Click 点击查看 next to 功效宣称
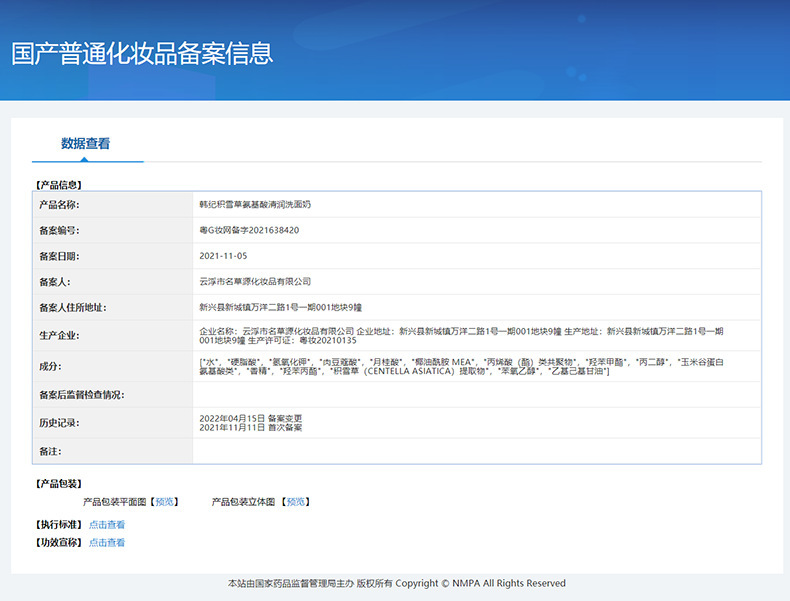Viewport: 790px width, 601px height. 107,543
